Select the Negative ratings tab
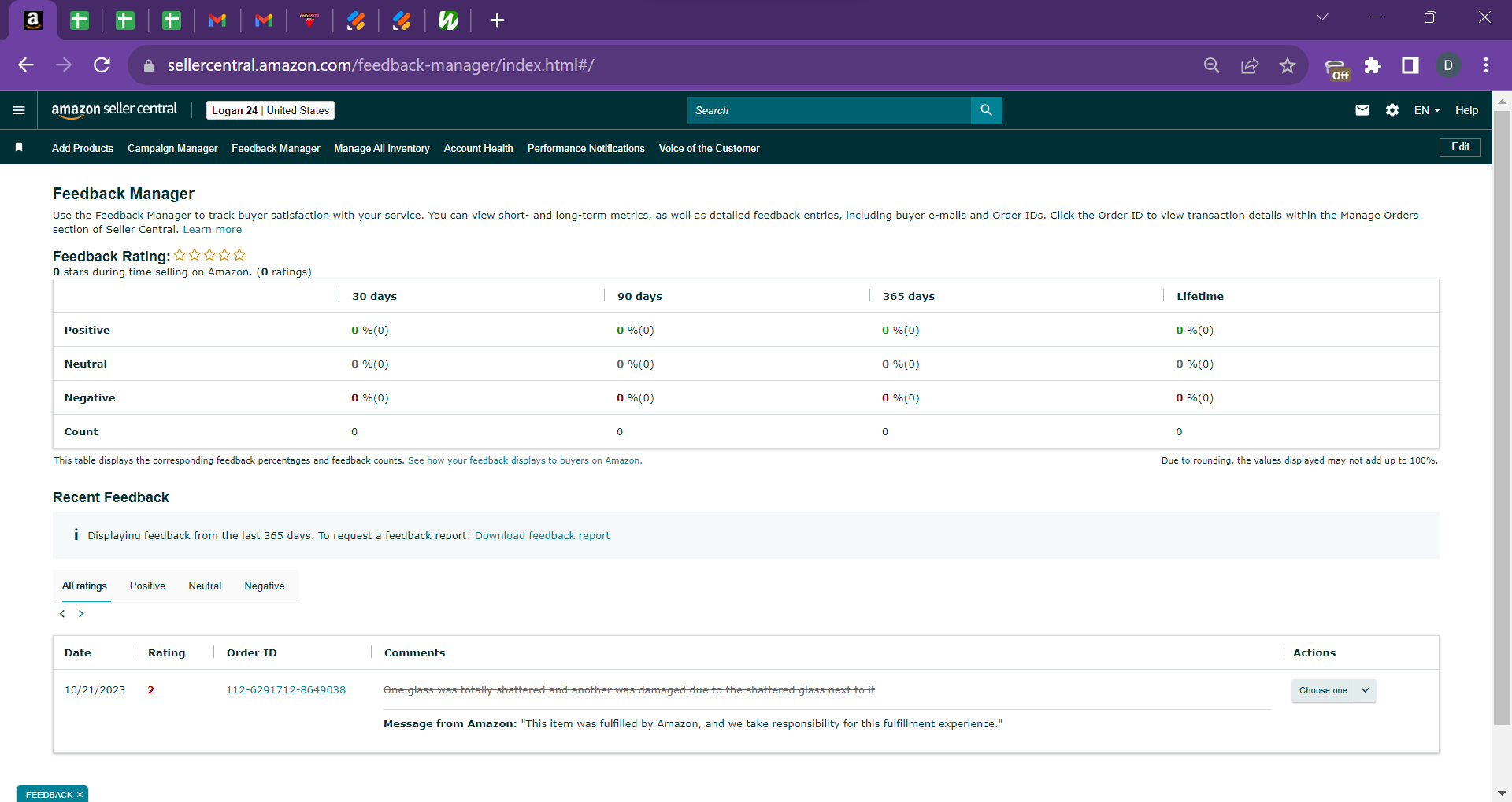 click(265, 586)
